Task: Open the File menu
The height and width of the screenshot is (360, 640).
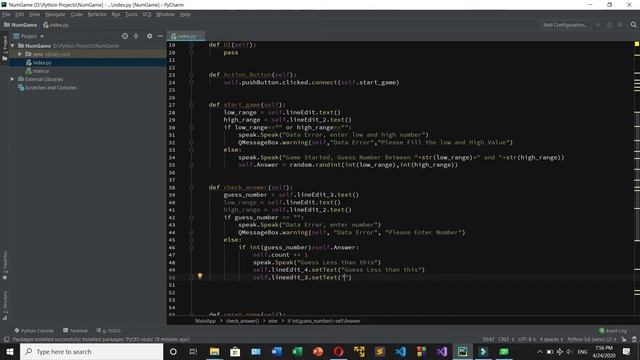Action: click(7, 14)
